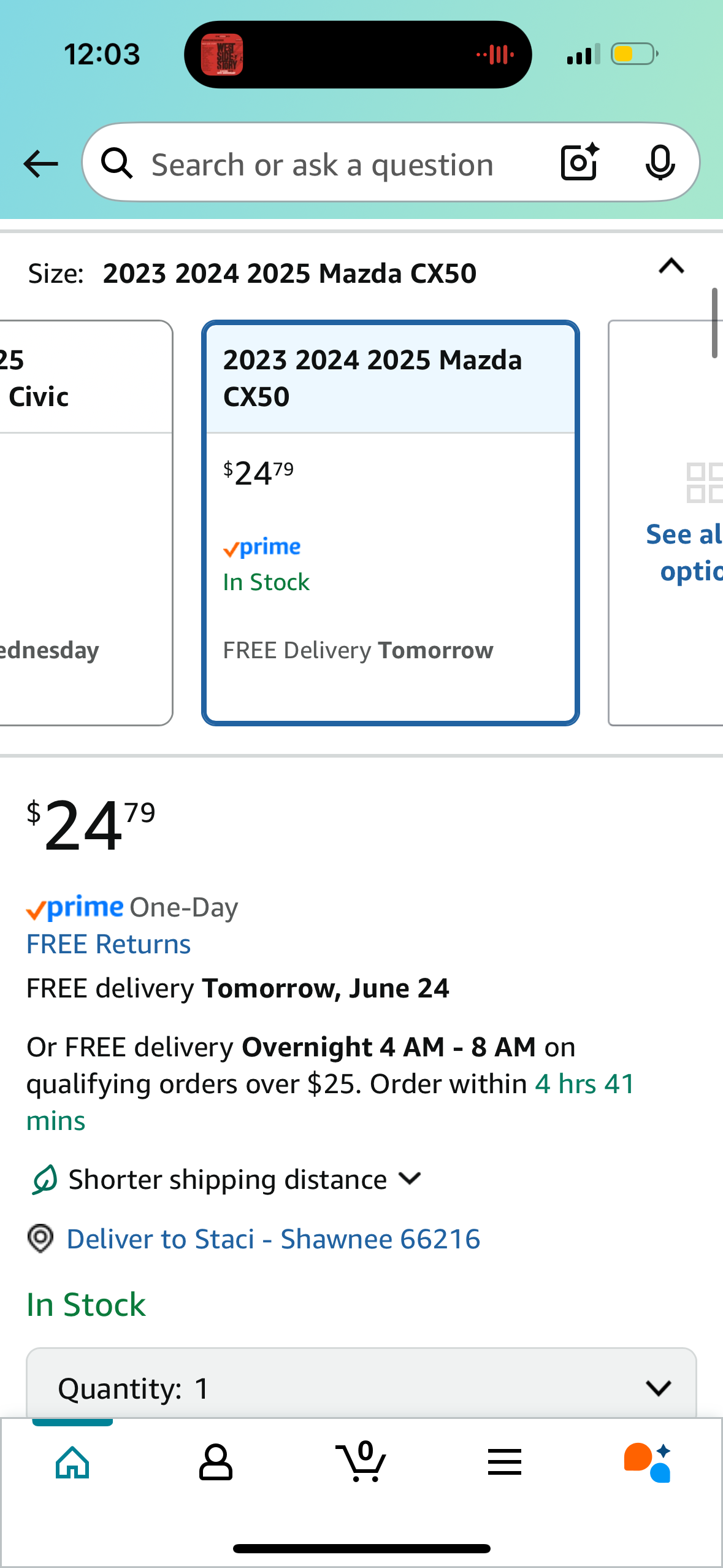Launch the Rufus AI assistant icon

648,1462
